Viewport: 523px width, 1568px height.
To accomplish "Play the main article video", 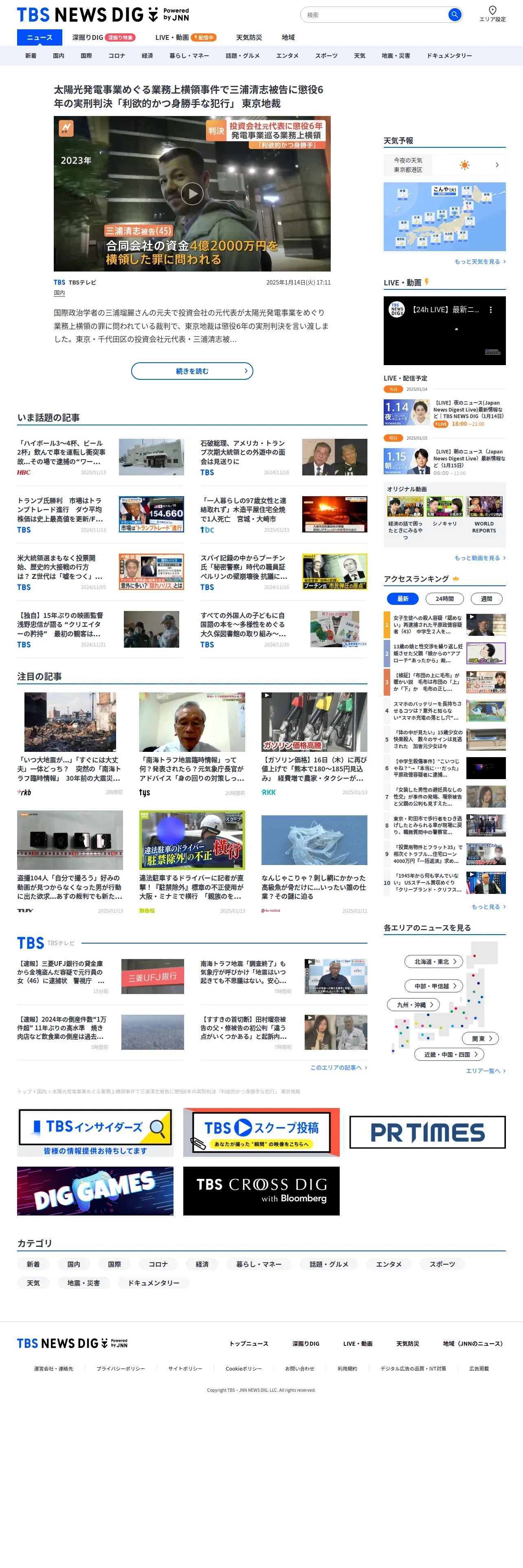I will [192, 194].
